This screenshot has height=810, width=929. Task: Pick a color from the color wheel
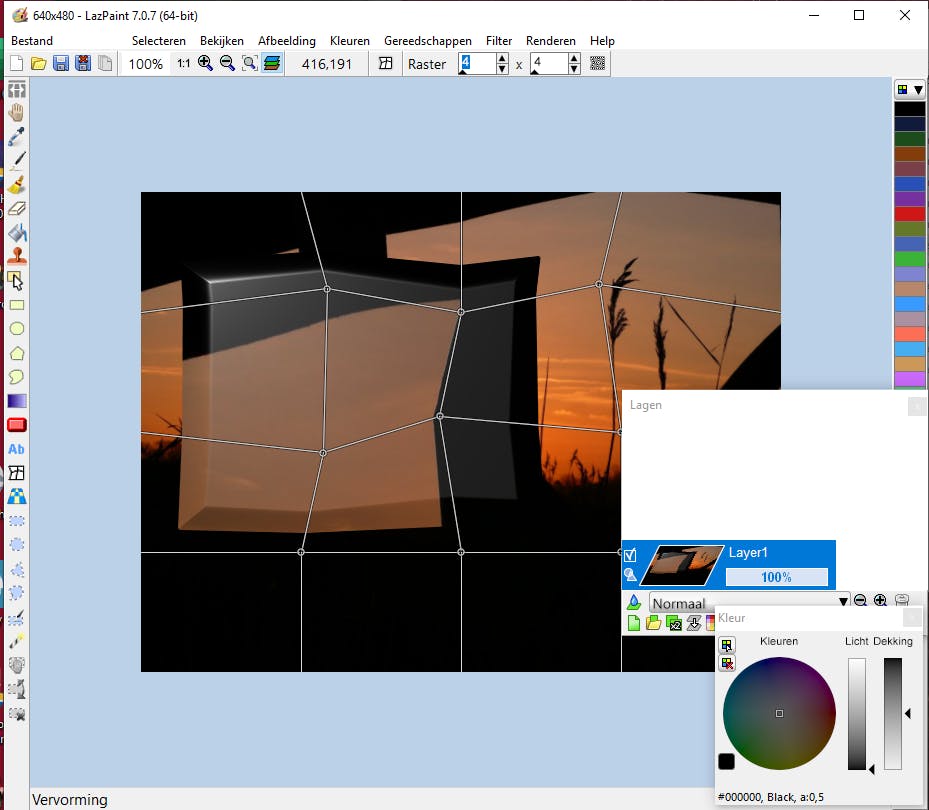(780, 712)
